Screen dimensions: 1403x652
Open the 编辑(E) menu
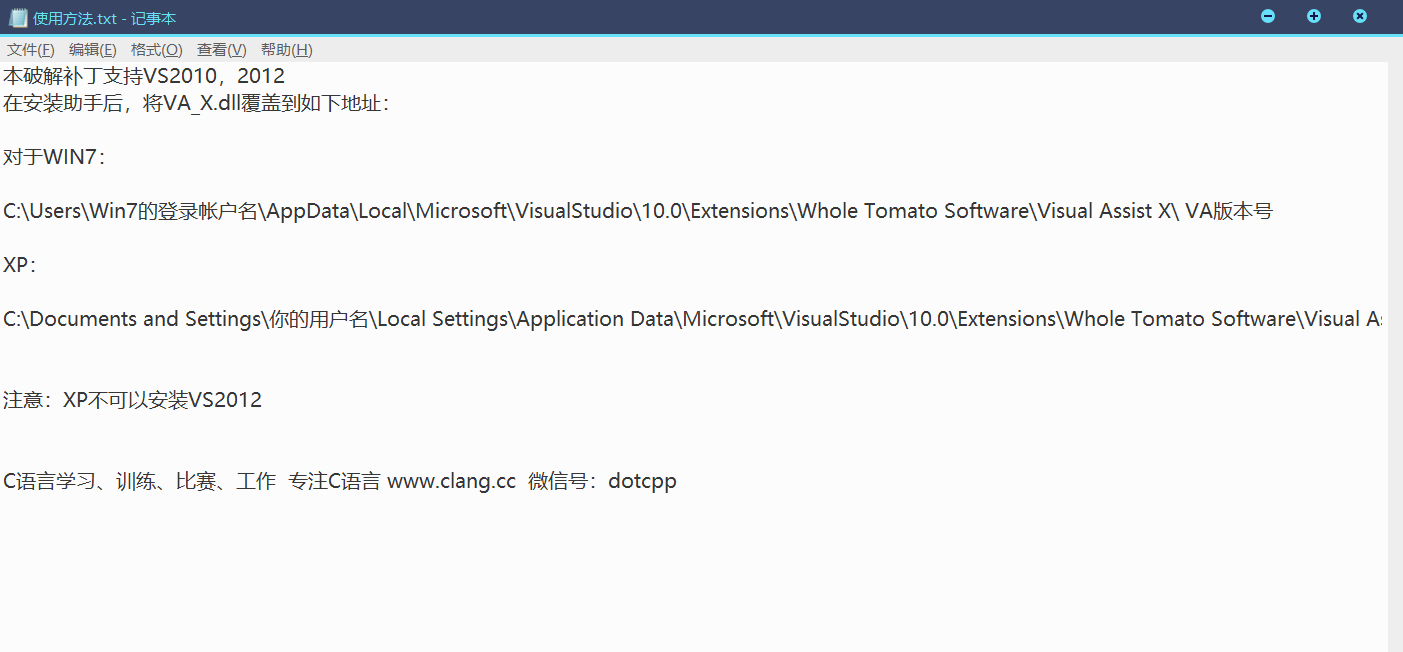tap(92, 50)
